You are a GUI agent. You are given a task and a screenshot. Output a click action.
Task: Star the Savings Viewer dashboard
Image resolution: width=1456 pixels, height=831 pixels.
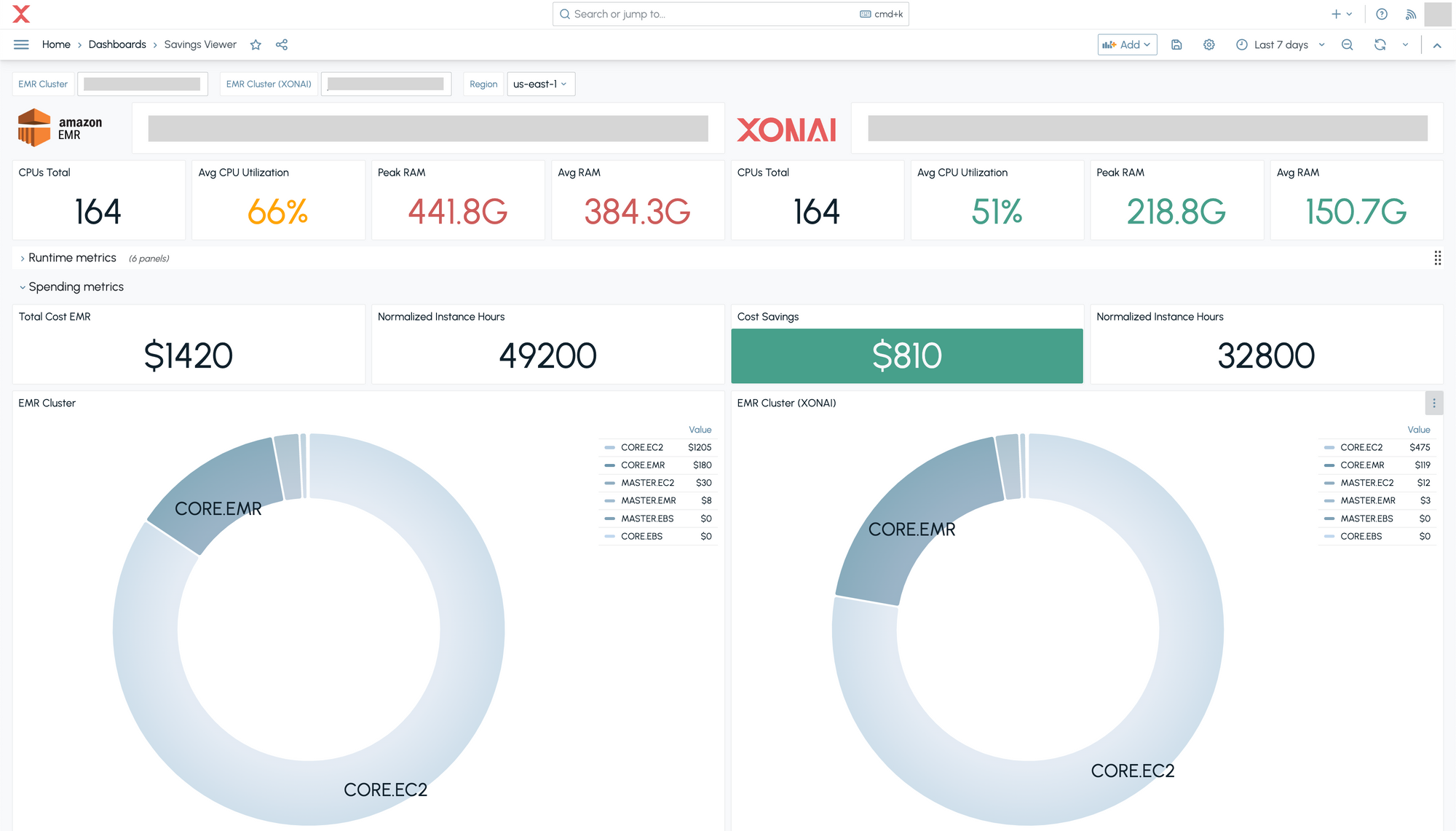pyautogui.click(x=256, y=45)
